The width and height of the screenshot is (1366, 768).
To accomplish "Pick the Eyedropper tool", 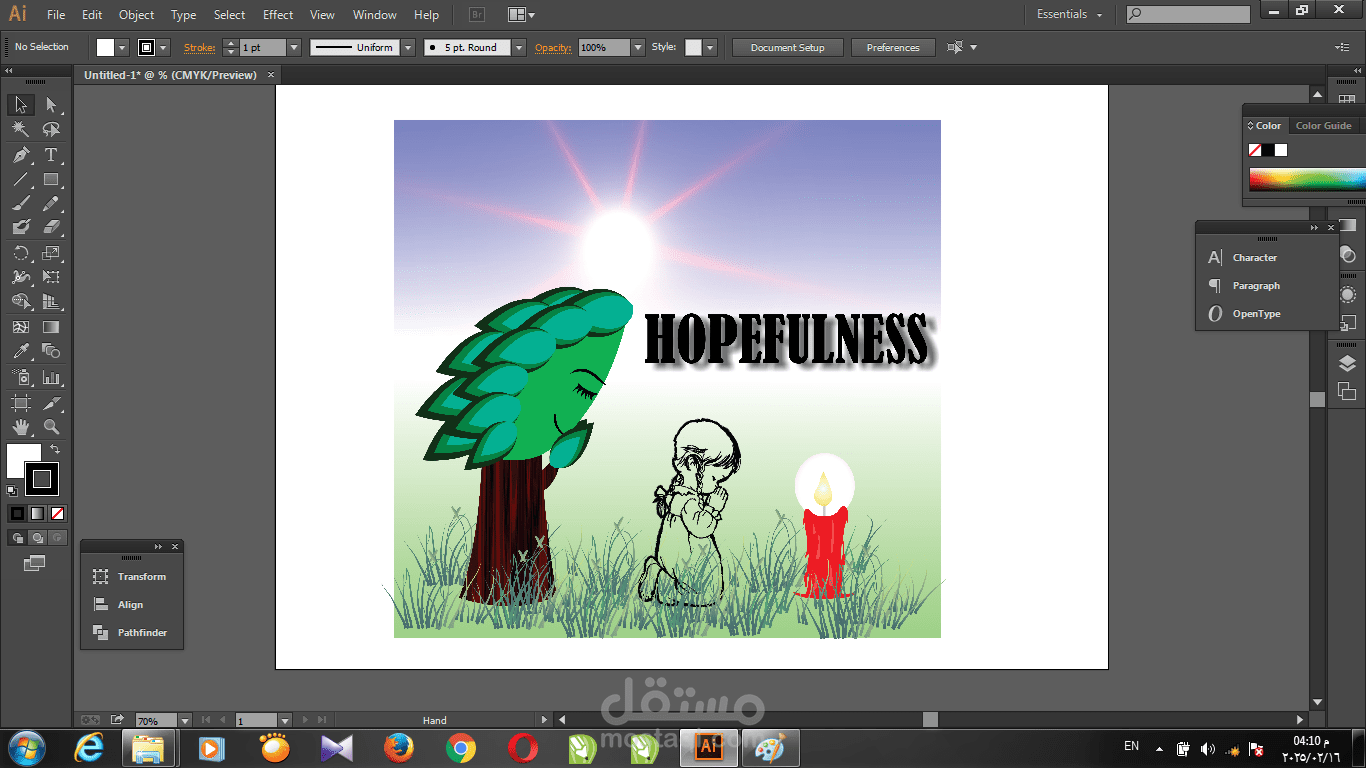I will (21, 352).
